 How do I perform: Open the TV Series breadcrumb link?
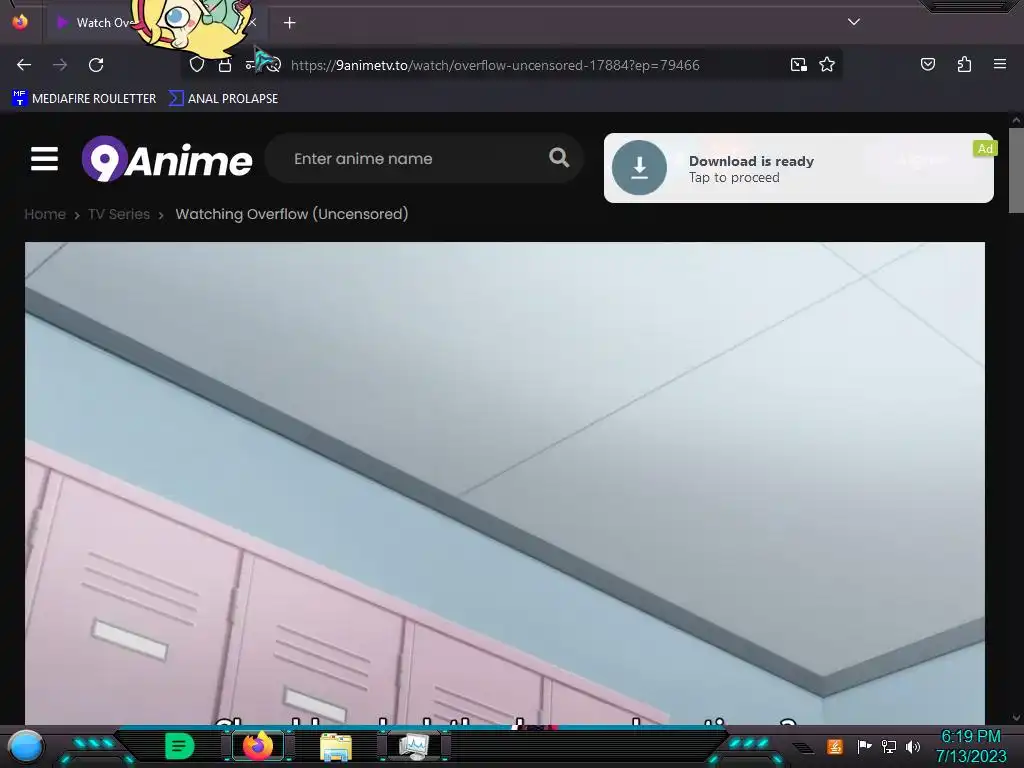[x=119, y=214]
